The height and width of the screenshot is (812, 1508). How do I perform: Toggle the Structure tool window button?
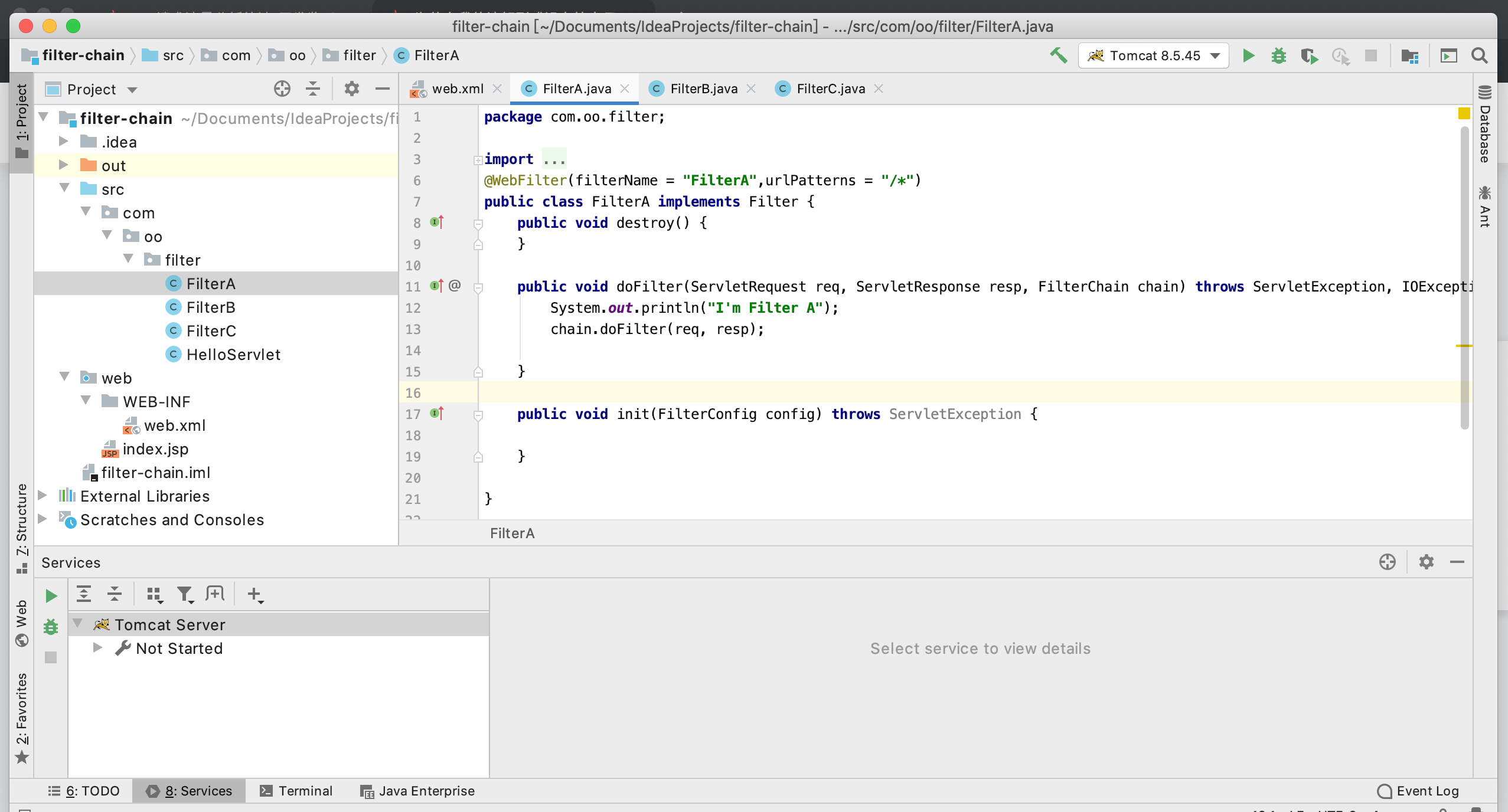pyautogui.click(x=22, y=528)
